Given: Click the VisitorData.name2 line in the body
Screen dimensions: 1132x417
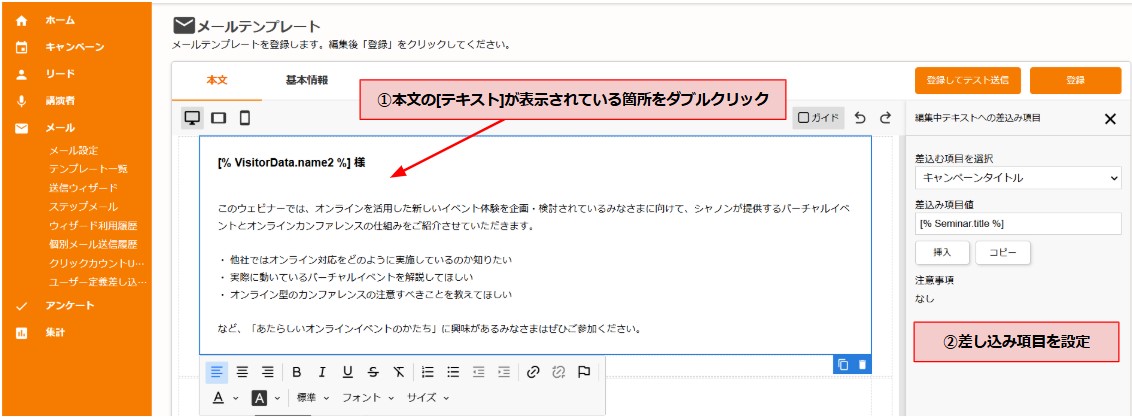Looking at the screenshot, I should point(290,164).
